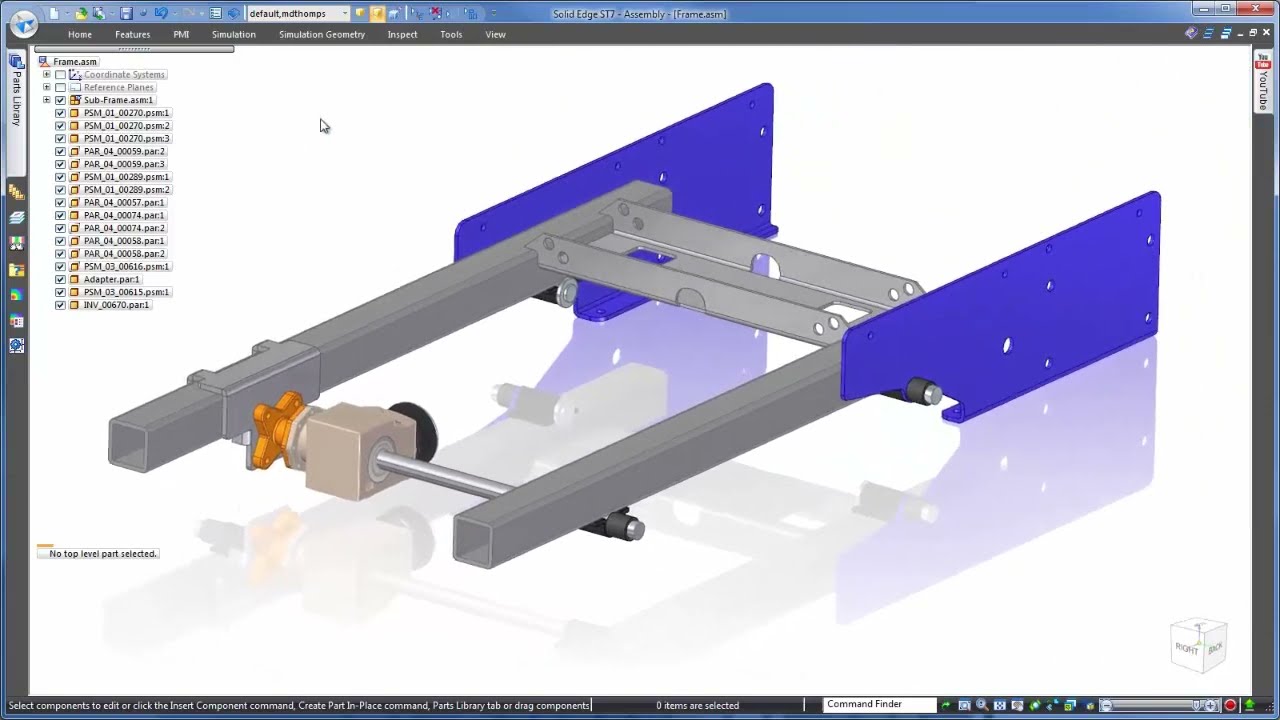Click the red record button in status bar
The height and width of the screenshot is (720, 1280).
(x=1230, y=705)
